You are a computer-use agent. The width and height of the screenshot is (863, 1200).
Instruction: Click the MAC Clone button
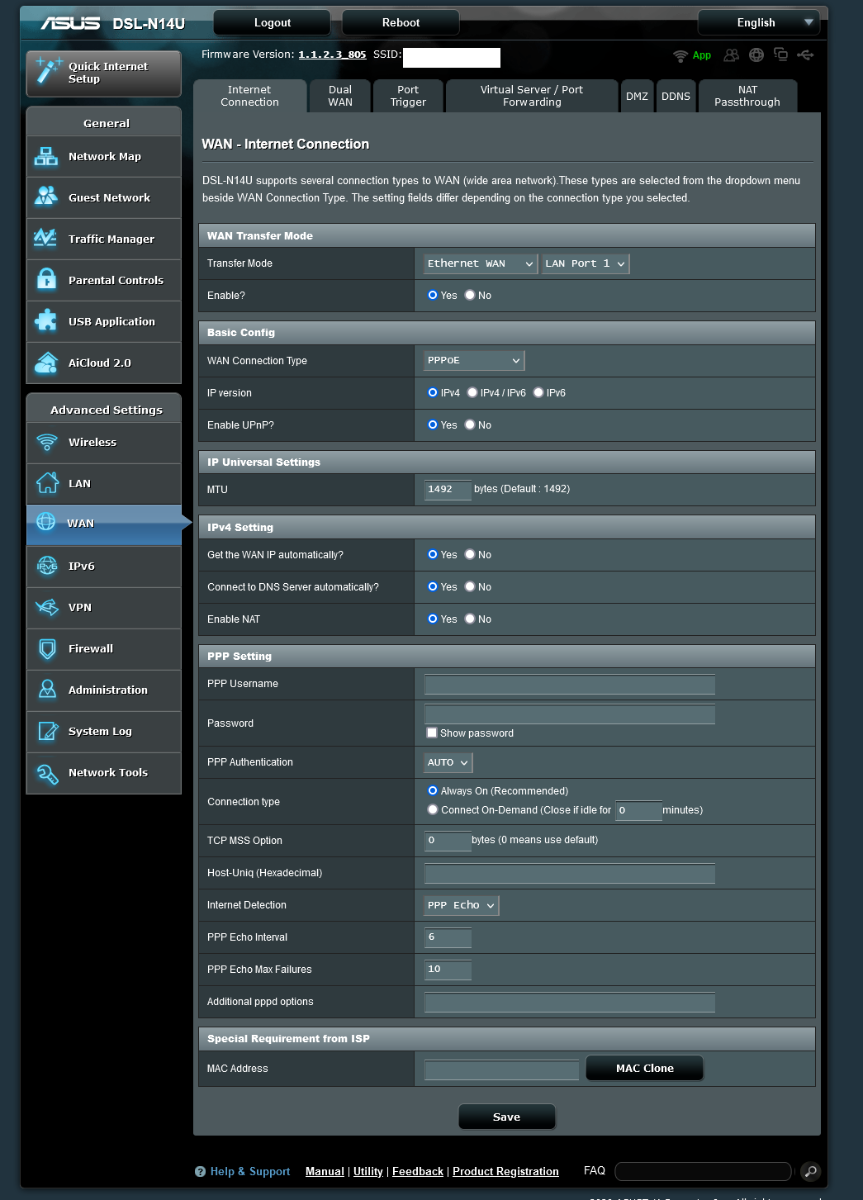pyautogui.click(x=645, y=1068)
